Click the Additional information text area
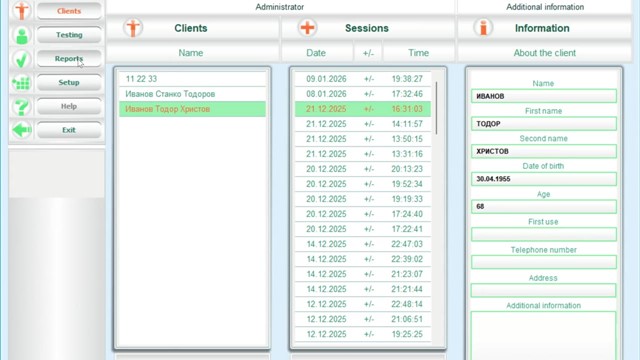This screenshot has height=360, width=640. point(544,336)
